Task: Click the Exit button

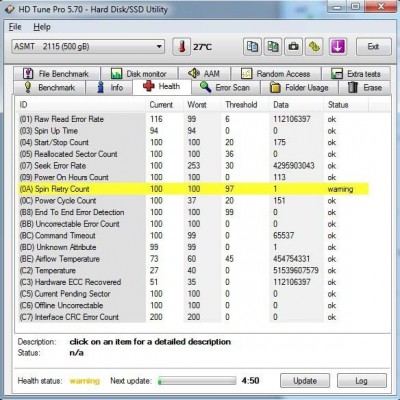Action: tap(373, 47)
